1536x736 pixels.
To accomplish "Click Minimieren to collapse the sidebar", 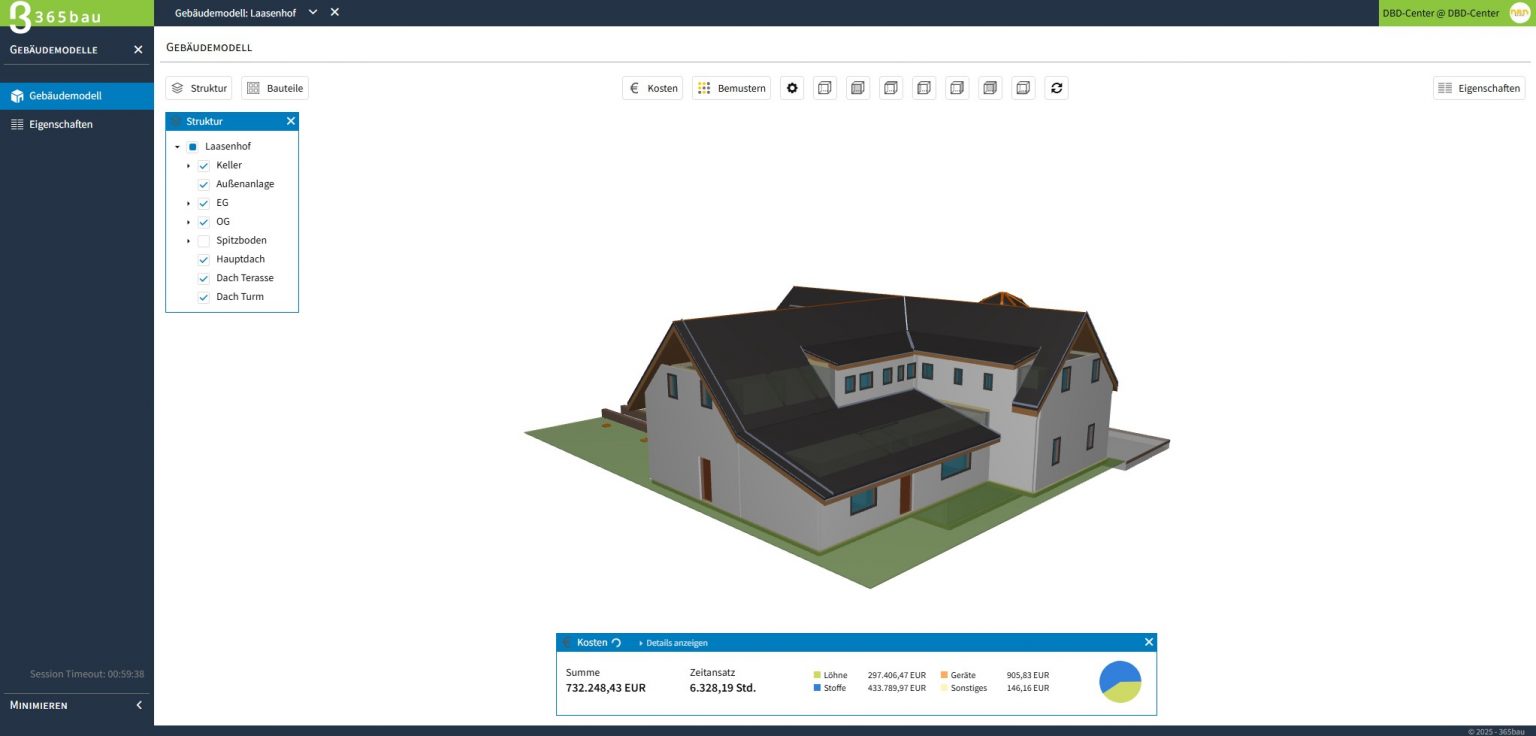I will pos(75,705).
